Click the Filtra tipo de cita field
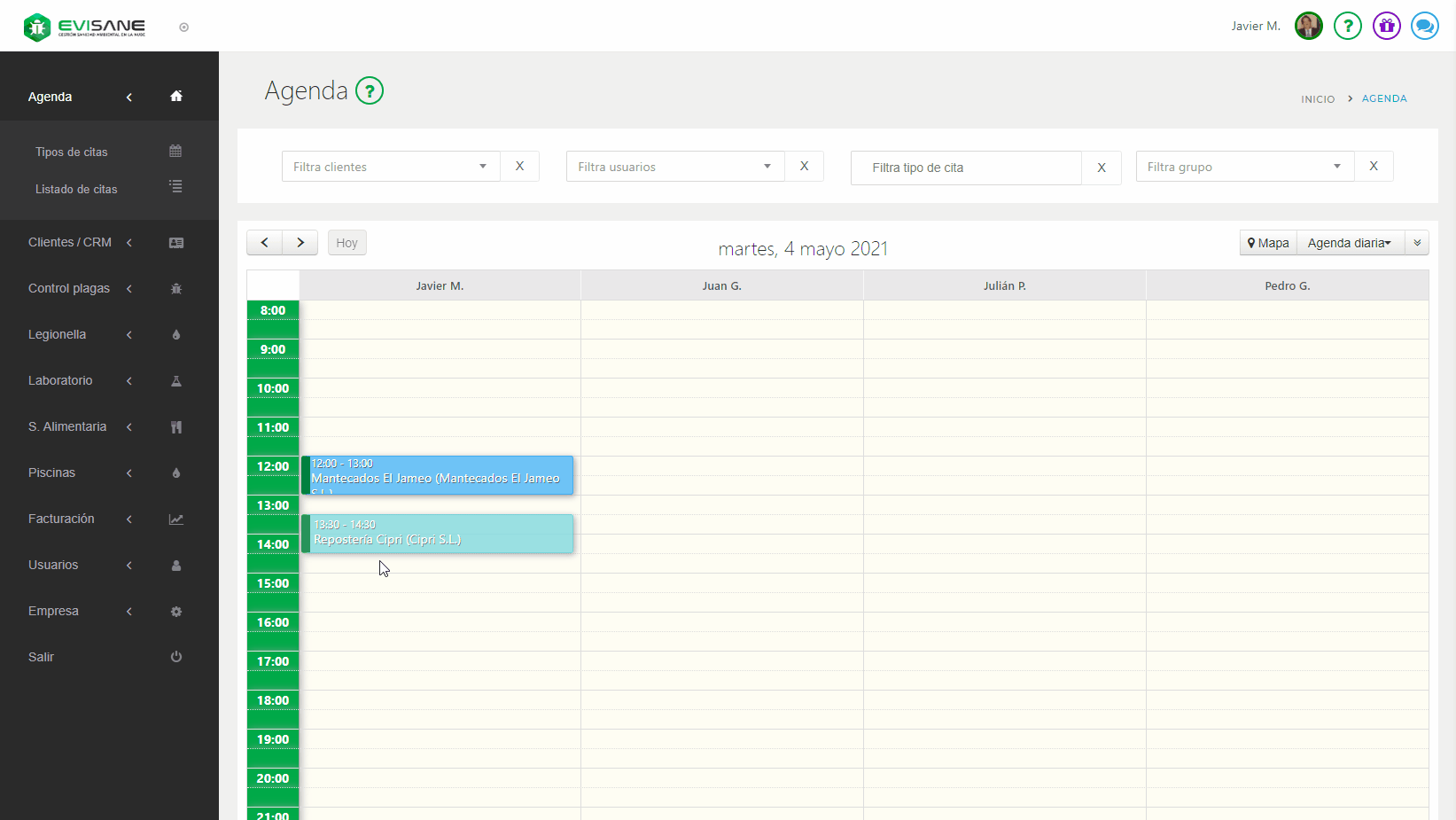This screenshot has width=1456, height=820. click(965, 168)
